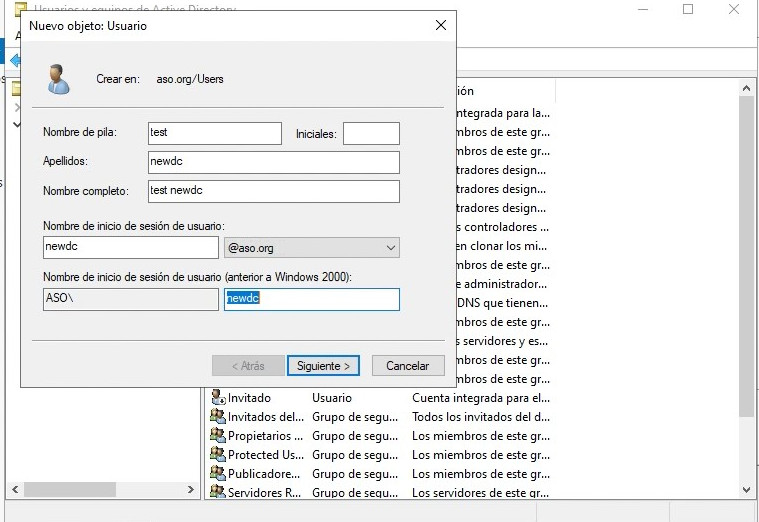
Task: Select the Servidores R... group icon
Action: (x=218, y=493)
